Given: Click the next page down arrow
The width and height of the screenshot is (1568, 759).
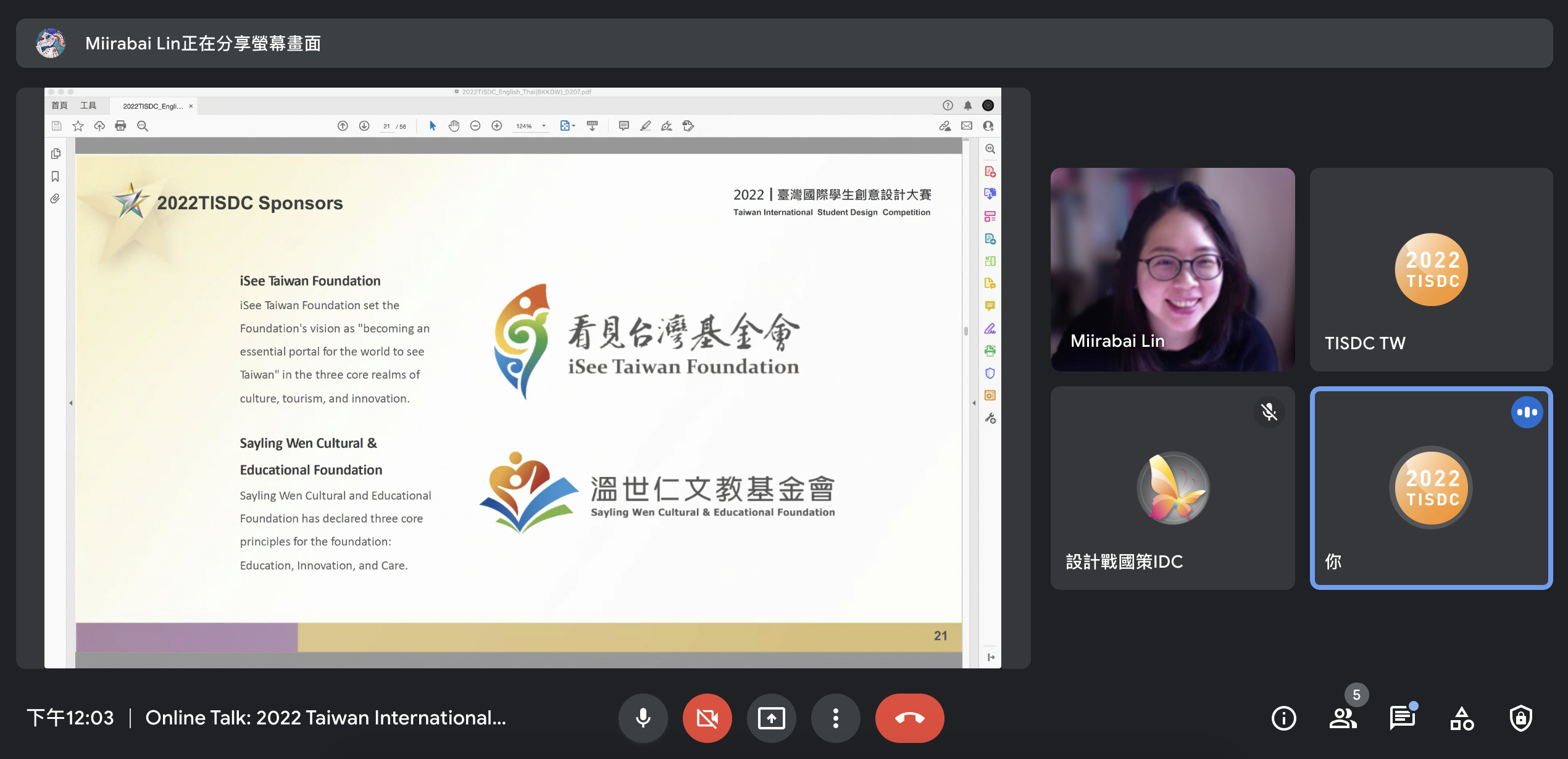Looking at the screenshot, I should tap(364, 126).
